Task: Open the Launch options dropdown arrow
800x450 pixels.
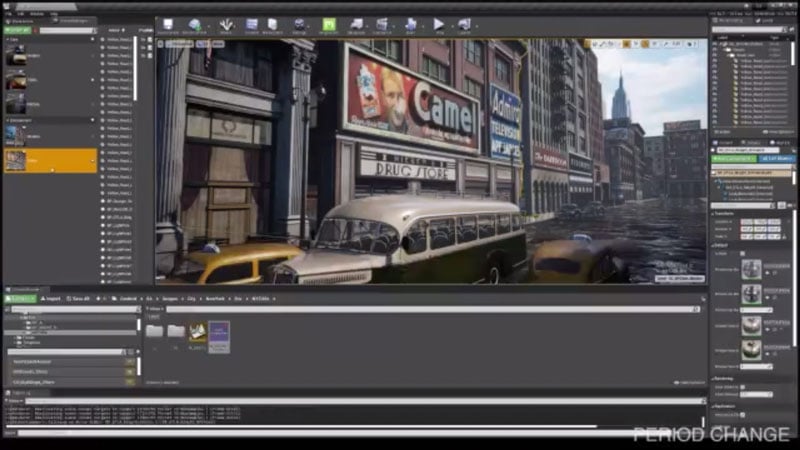Action: (x=477, y=25)
